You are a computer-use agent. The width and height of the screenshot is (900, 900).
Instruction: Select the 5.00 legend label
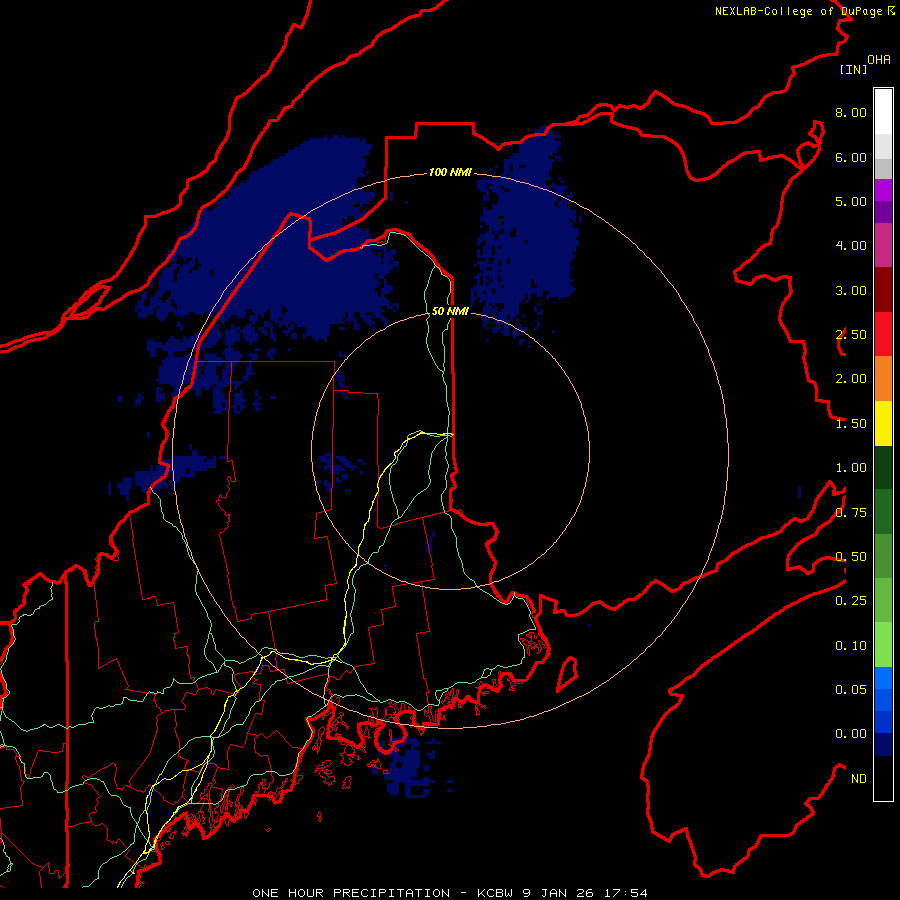pyautogui.click(x=851, y=201)
